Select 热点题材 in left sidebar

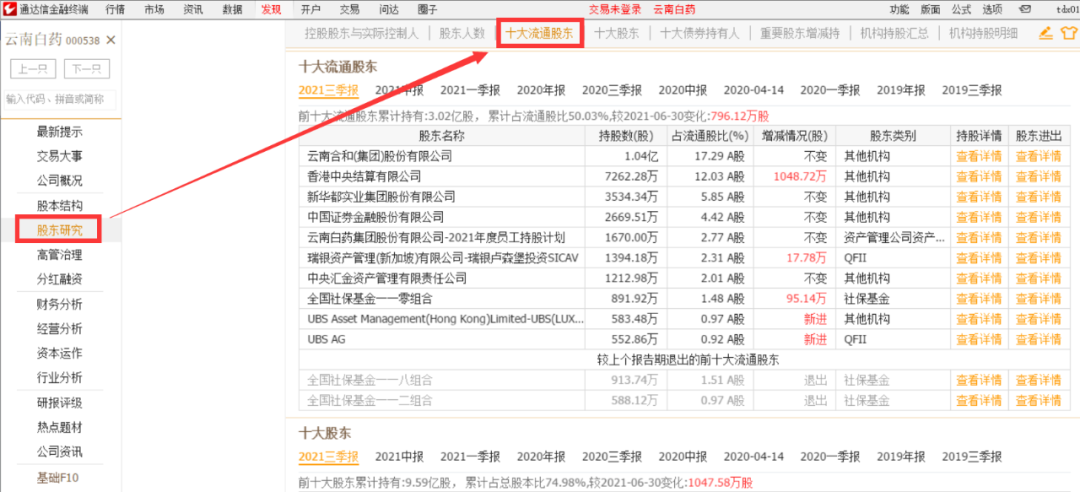(60, 427)
